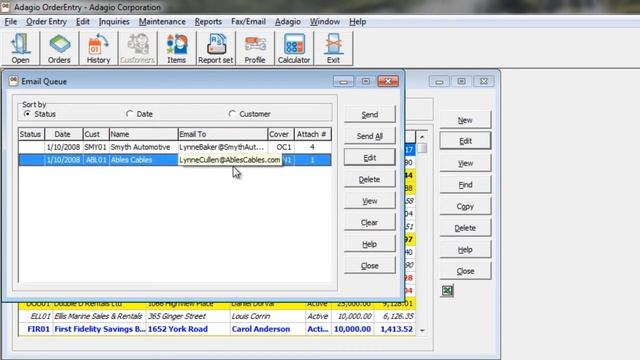Image resolution: width=640 pixels, height=360 pixels.
Task: Open the Reports menu
Action: click(208, 22)
